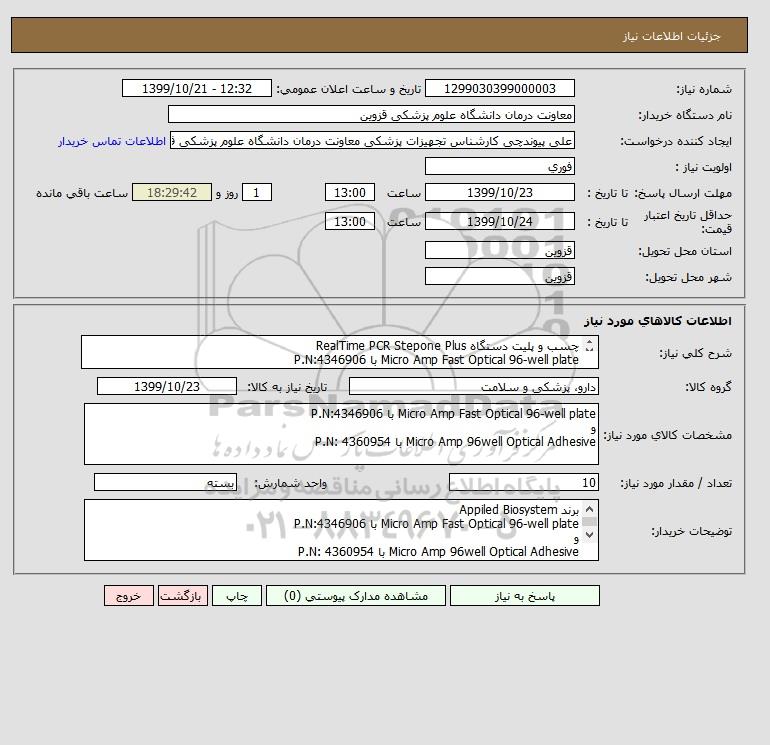
Task: Click the announcement date field 1399/10/21 - 12:32
Action: point(196,88)
